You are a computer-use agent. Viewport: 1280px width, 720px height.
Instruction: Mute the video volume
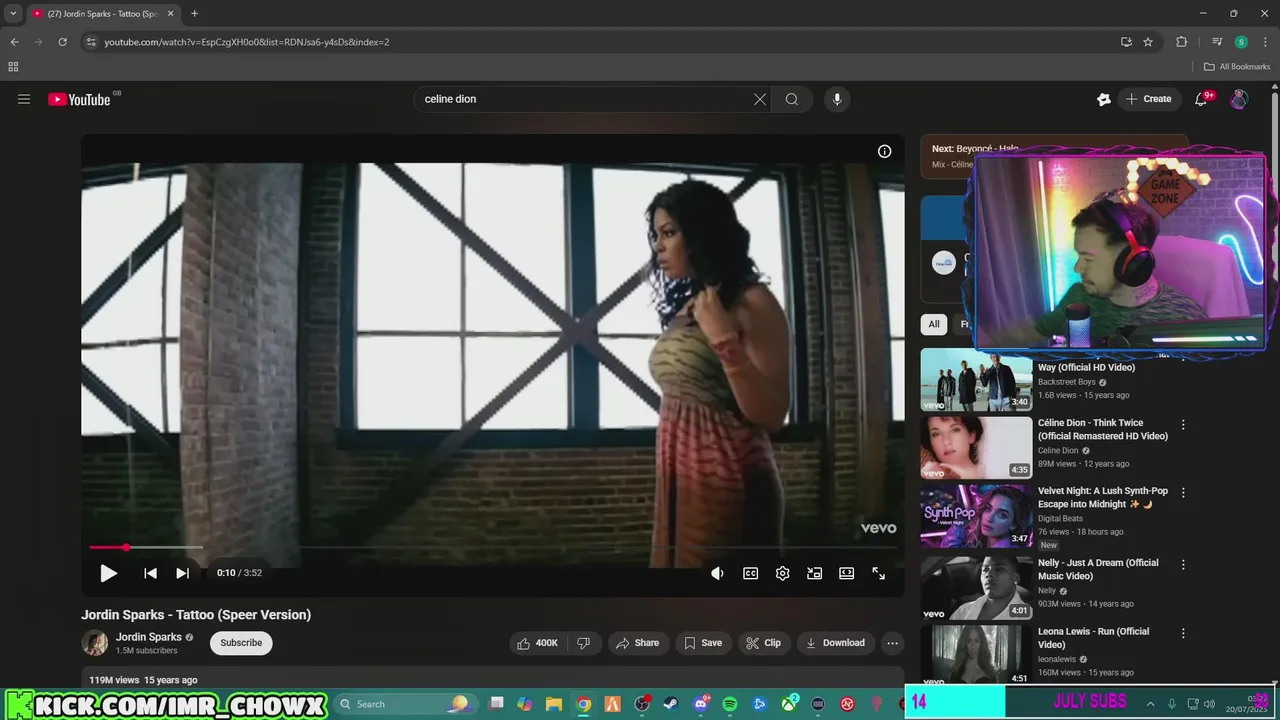point(717,573)
